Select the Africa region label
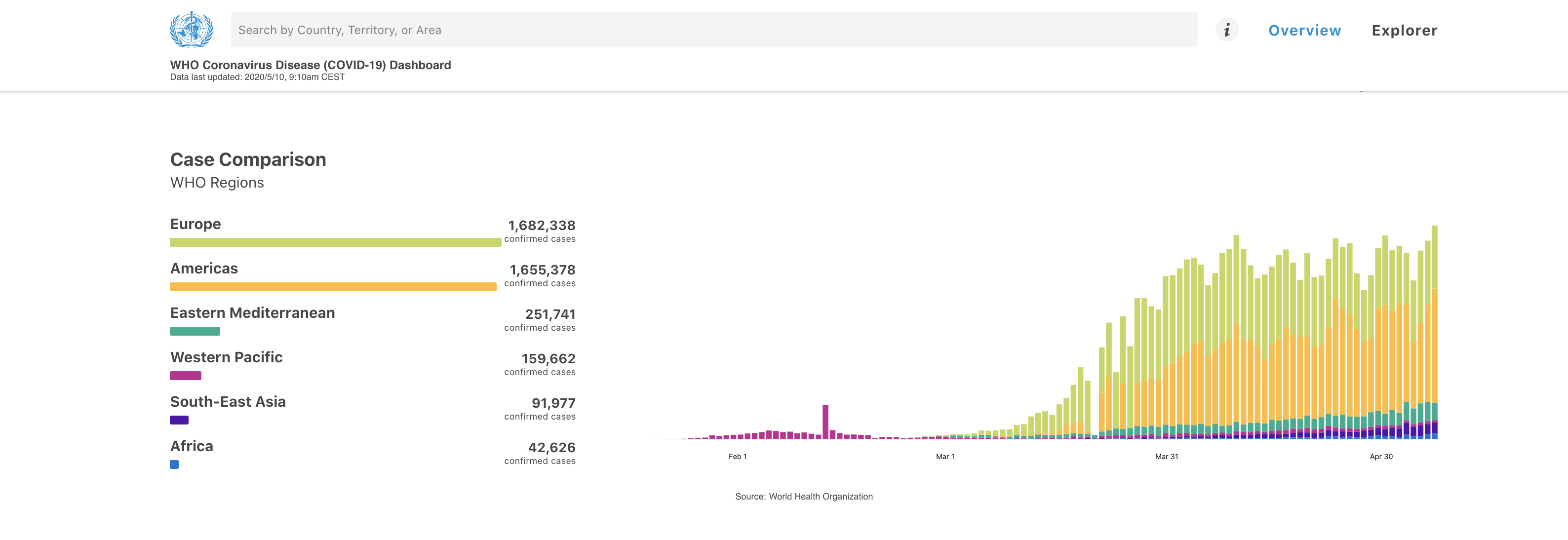Screen dimensions: 1568x540 click(191, 446)
